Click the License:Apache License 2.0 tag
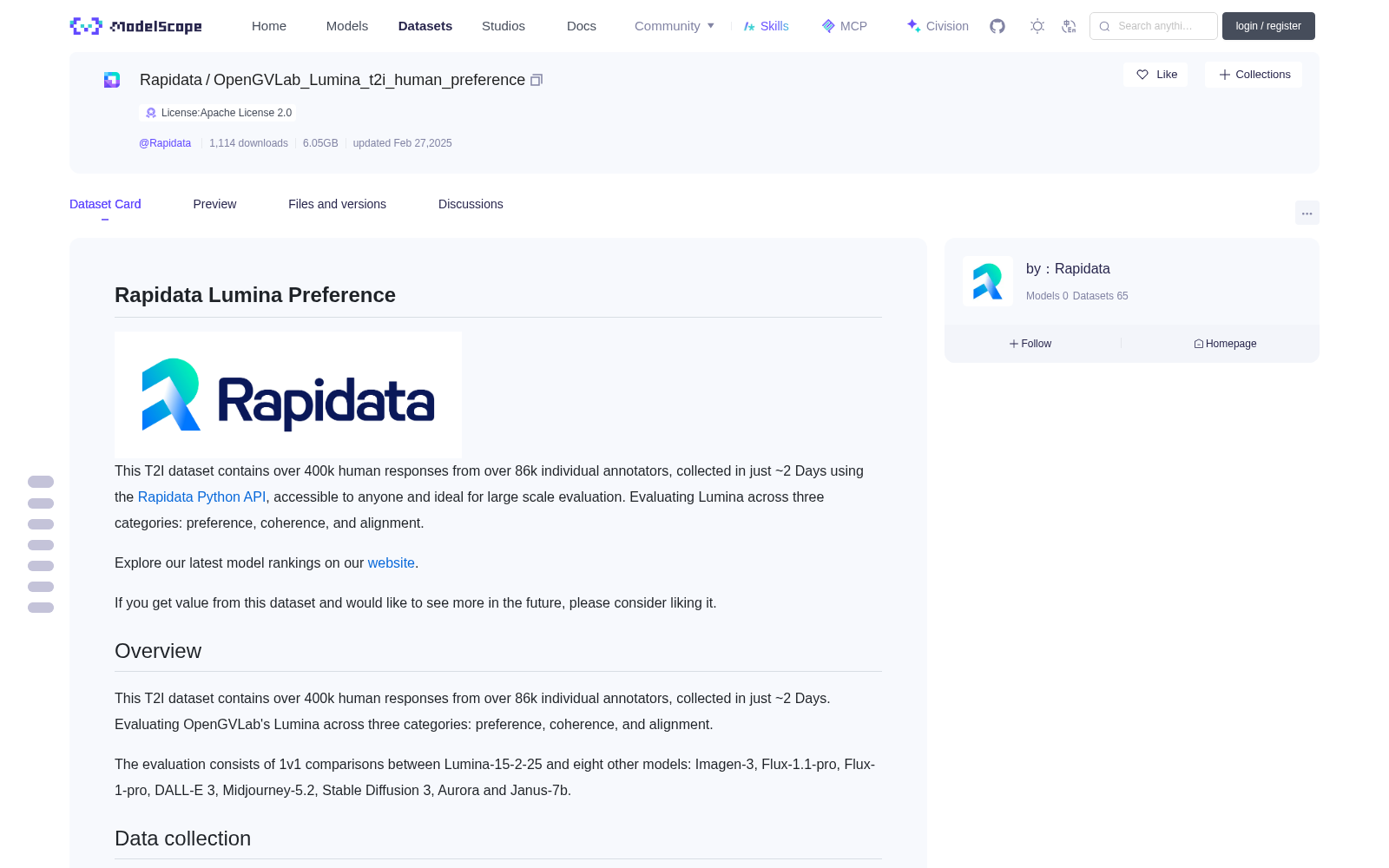This screenshot has width=1389, height=868. [217, 113]
